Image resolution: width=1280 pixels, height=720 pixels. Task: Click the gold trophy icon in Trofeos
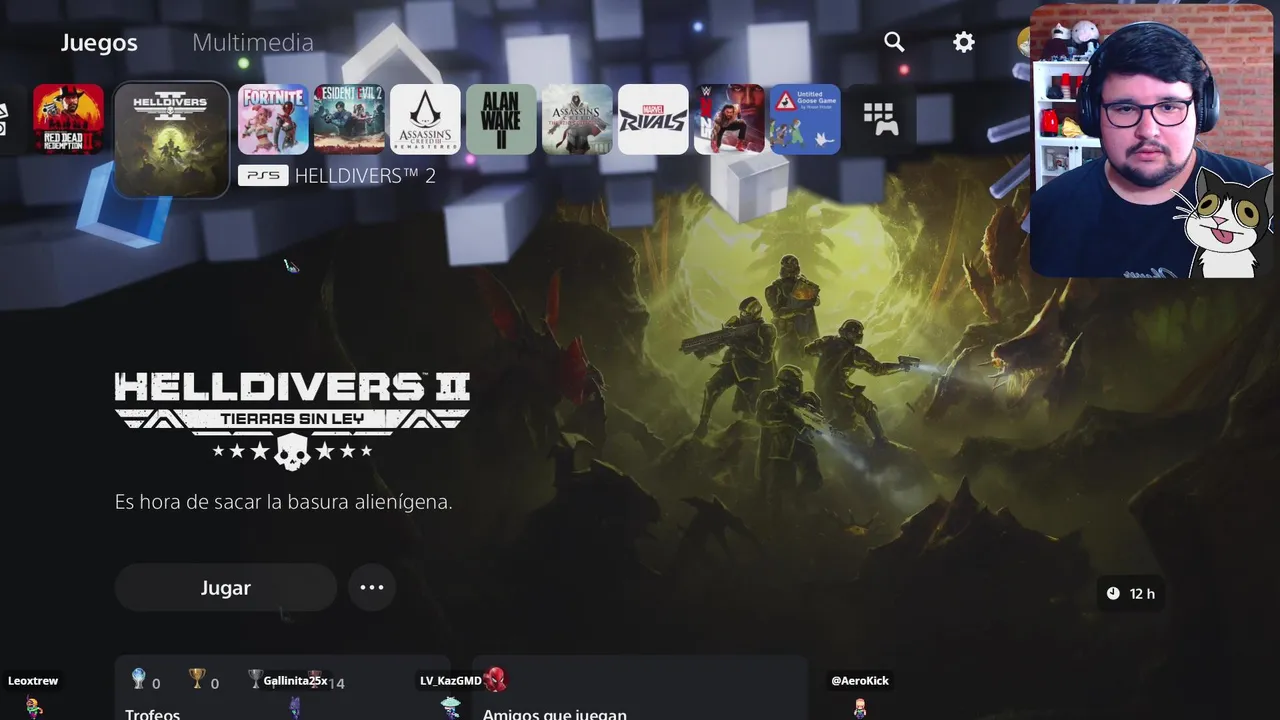point(197,680)
